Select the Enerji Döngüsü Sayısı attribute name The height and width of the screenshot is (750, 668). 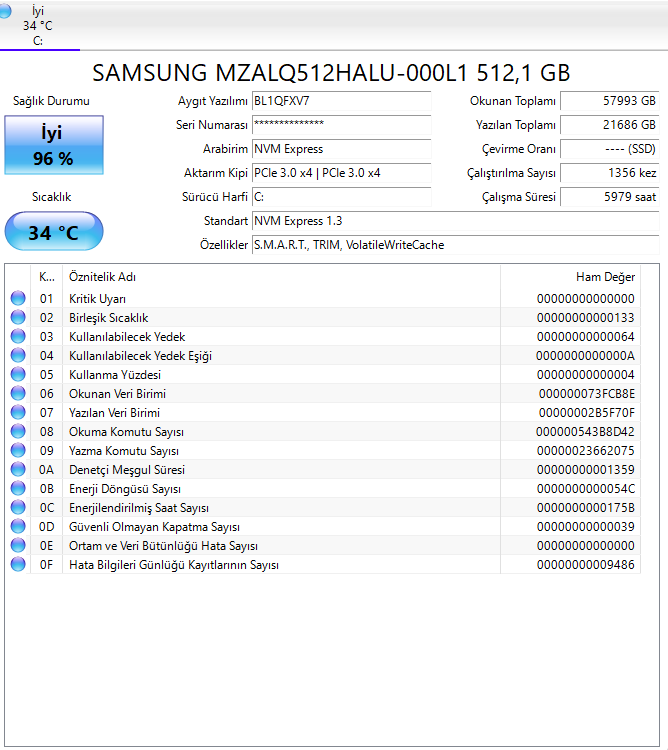click(125, 489)
